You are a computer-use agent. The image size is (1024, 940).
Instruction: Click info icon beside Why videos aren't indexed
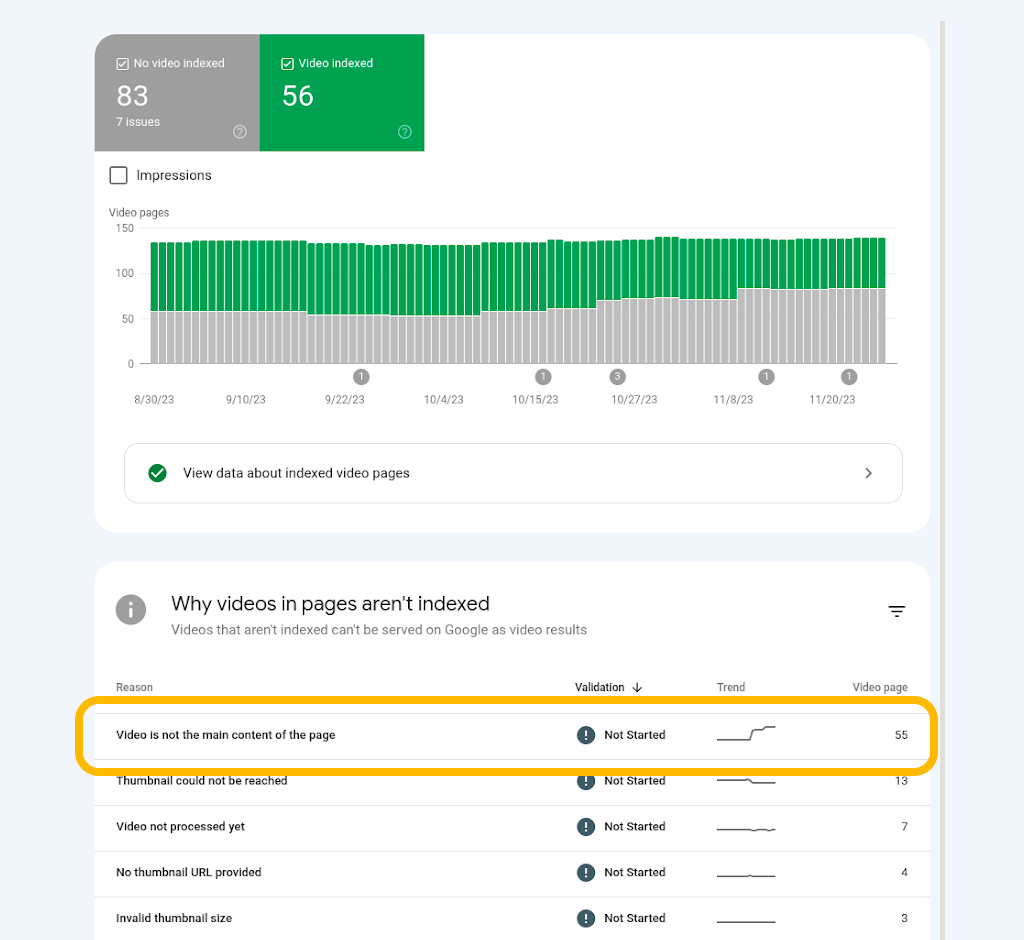(131, 610)
